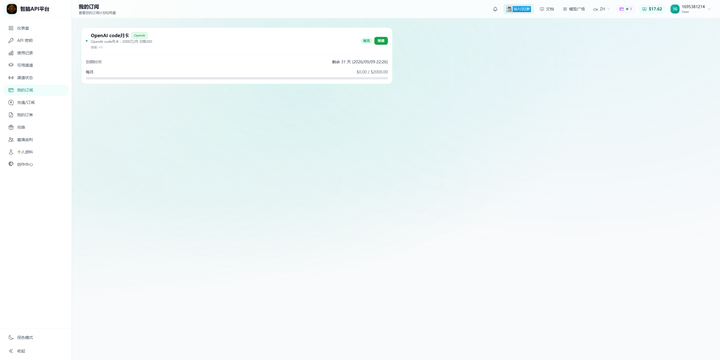Viewport: 720px width, 360px height.
Task: Click the $0.00 / $2000.00 usage value
Action: 372,72
